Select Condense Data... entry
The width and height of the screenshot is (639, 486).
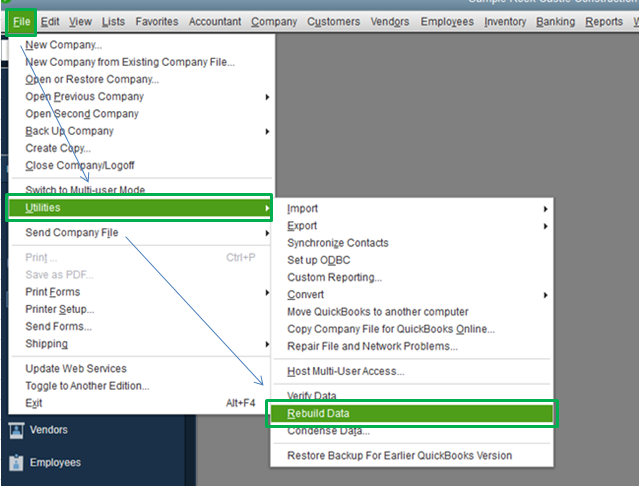[412, 431]
